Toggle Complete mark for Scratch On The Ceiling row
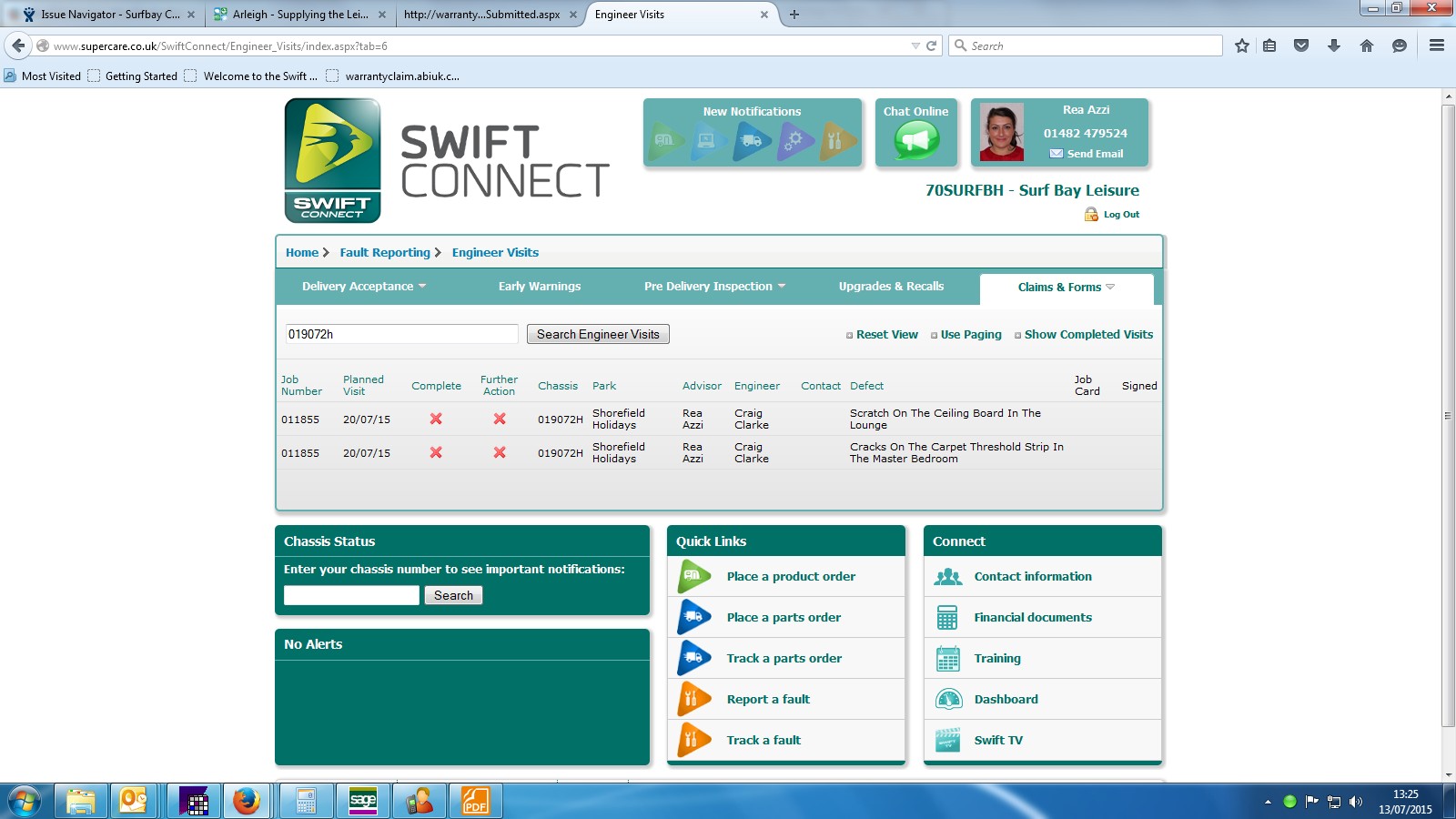 pyautogui.click(x=436, y=419)
